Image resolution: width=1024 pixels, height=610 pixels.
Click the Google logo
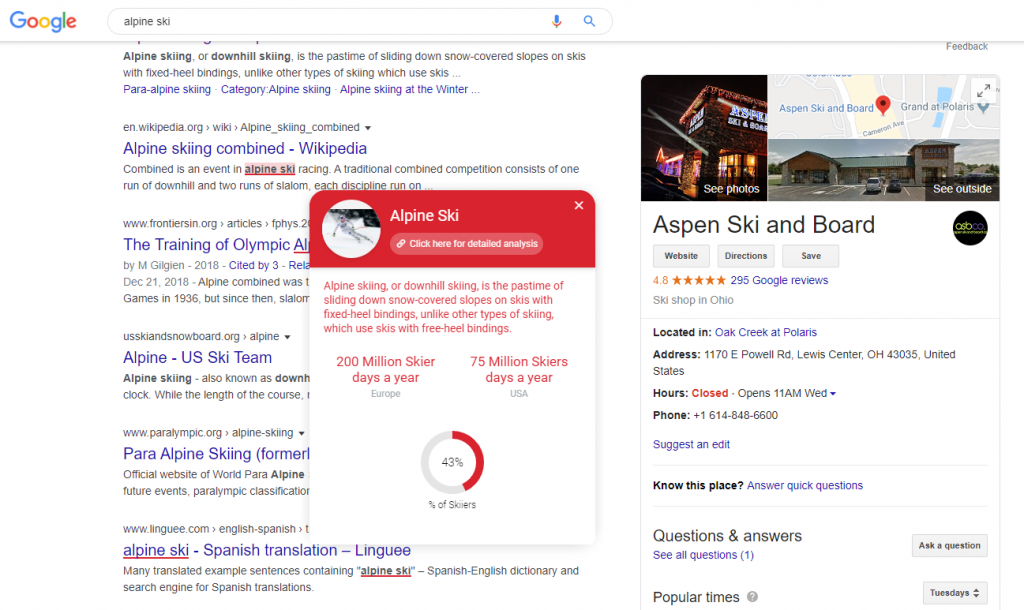pyautogui.click(x=43, y=21)
